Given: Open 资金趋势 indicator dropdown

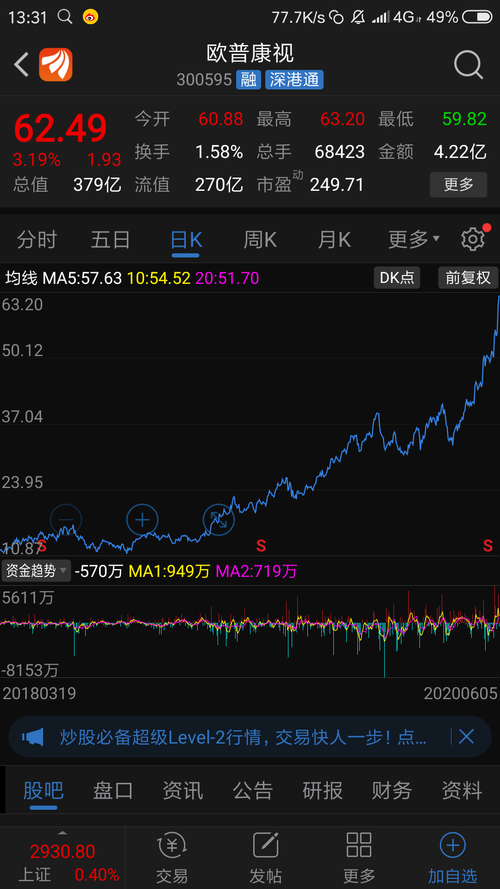Looking at the screenshot, I should pos(36,570).
